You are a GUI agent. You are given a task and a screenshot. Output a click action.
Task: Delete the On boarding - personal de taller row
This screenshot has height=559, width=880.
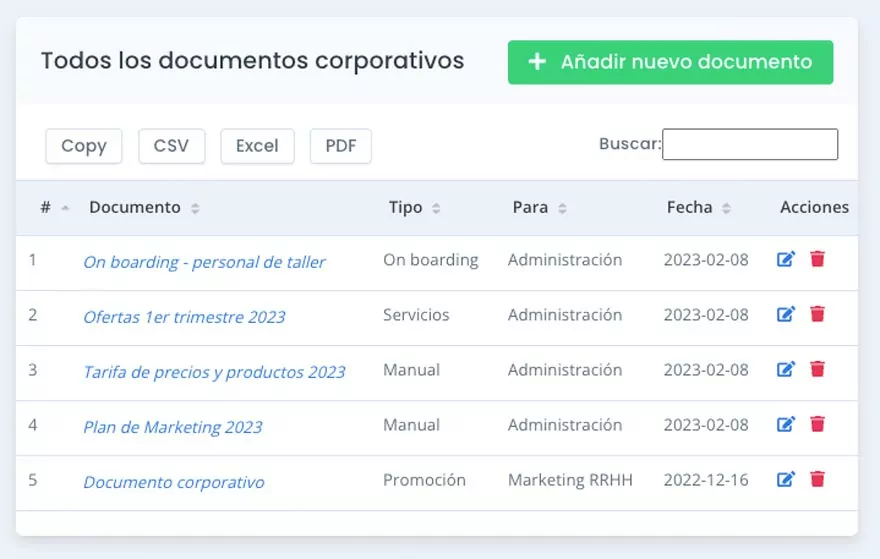coord(818,259)
